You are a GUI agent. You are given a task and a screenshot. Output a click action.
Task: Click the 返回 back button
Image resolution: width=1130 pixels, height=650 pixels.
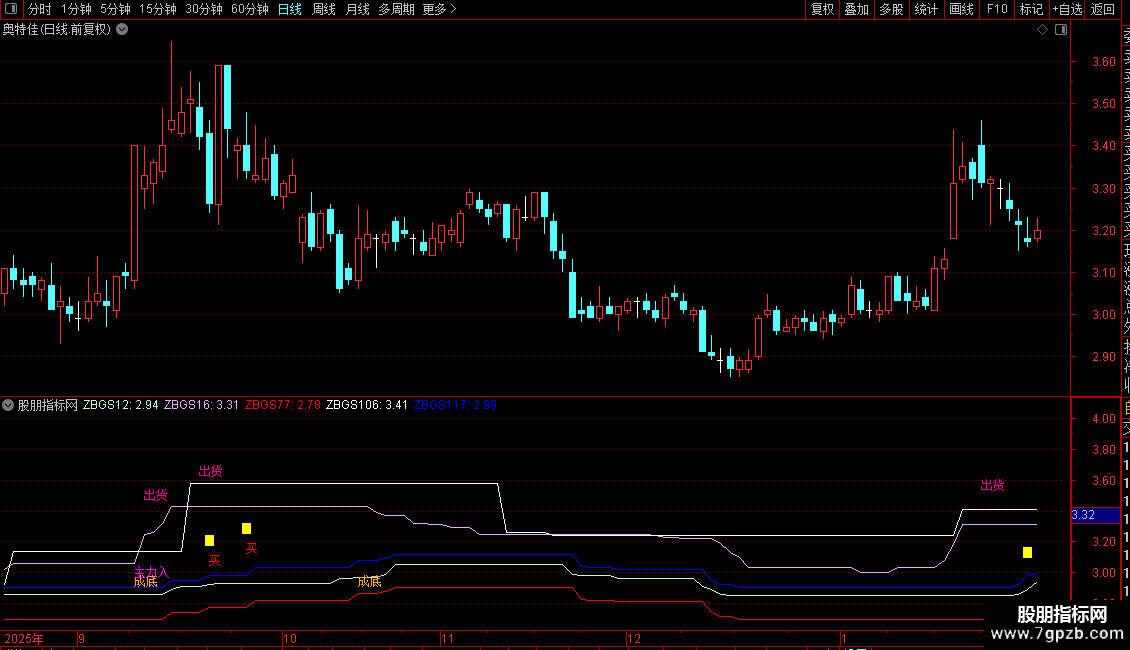tap(1103, 9)
